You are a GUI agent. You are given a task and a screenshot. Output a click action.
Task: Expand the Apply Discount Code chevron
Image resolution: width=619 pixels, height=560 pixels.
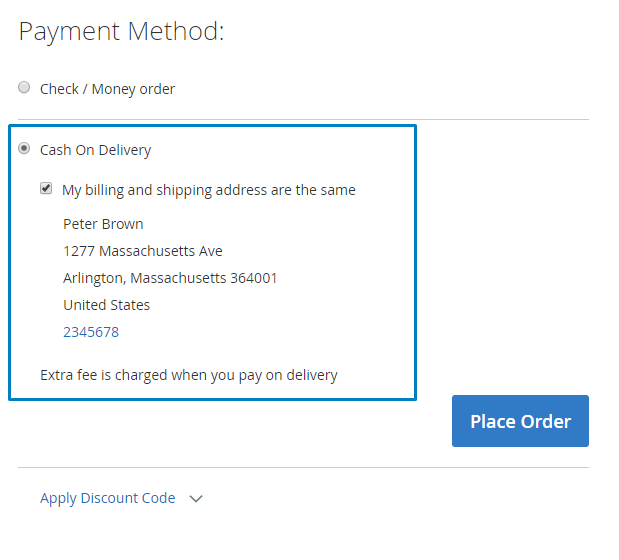(196, 498)
